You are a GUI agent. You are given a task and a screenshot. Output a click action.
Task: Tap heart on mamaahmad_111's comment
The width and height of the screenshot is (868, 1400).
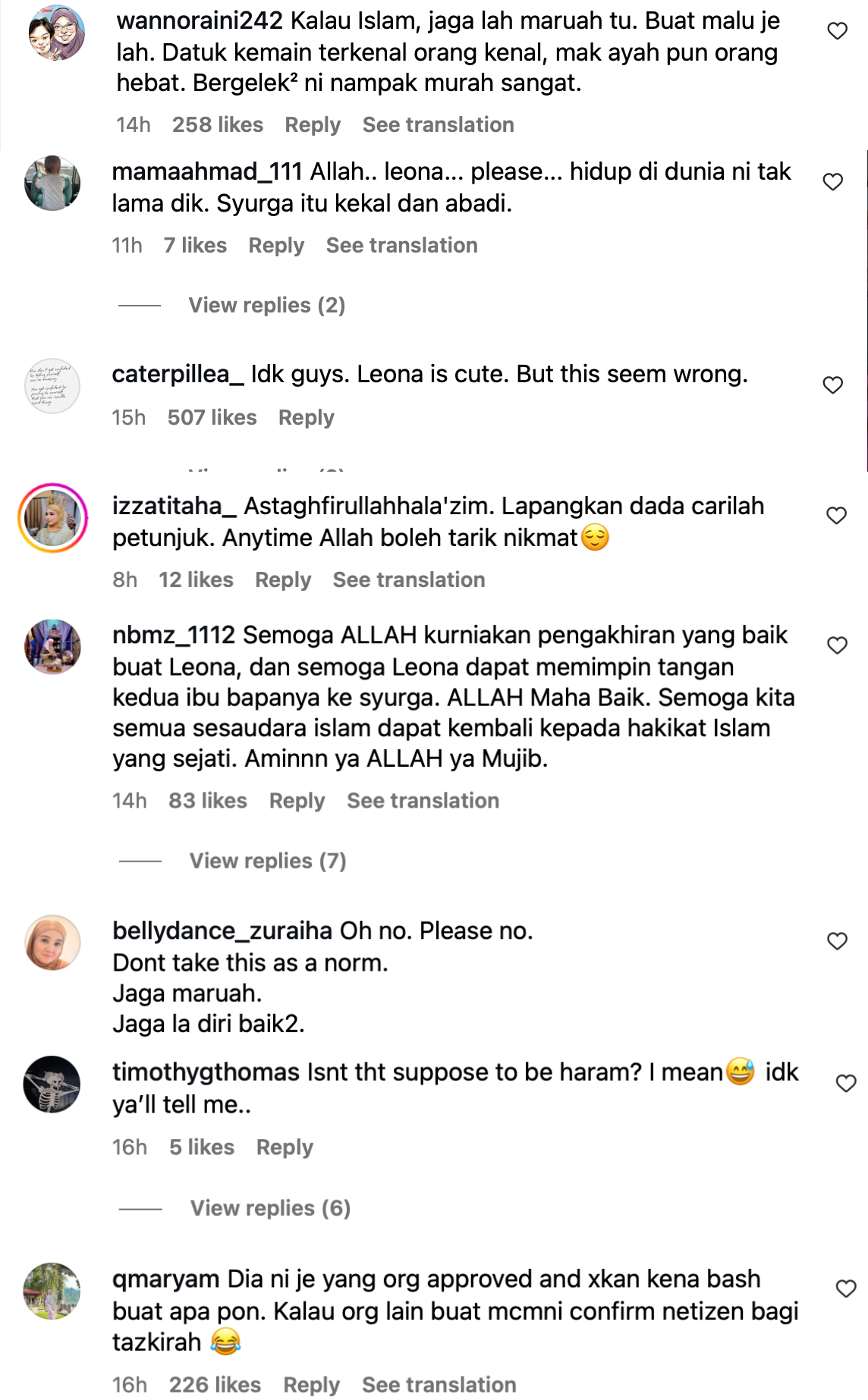[833, 182]
